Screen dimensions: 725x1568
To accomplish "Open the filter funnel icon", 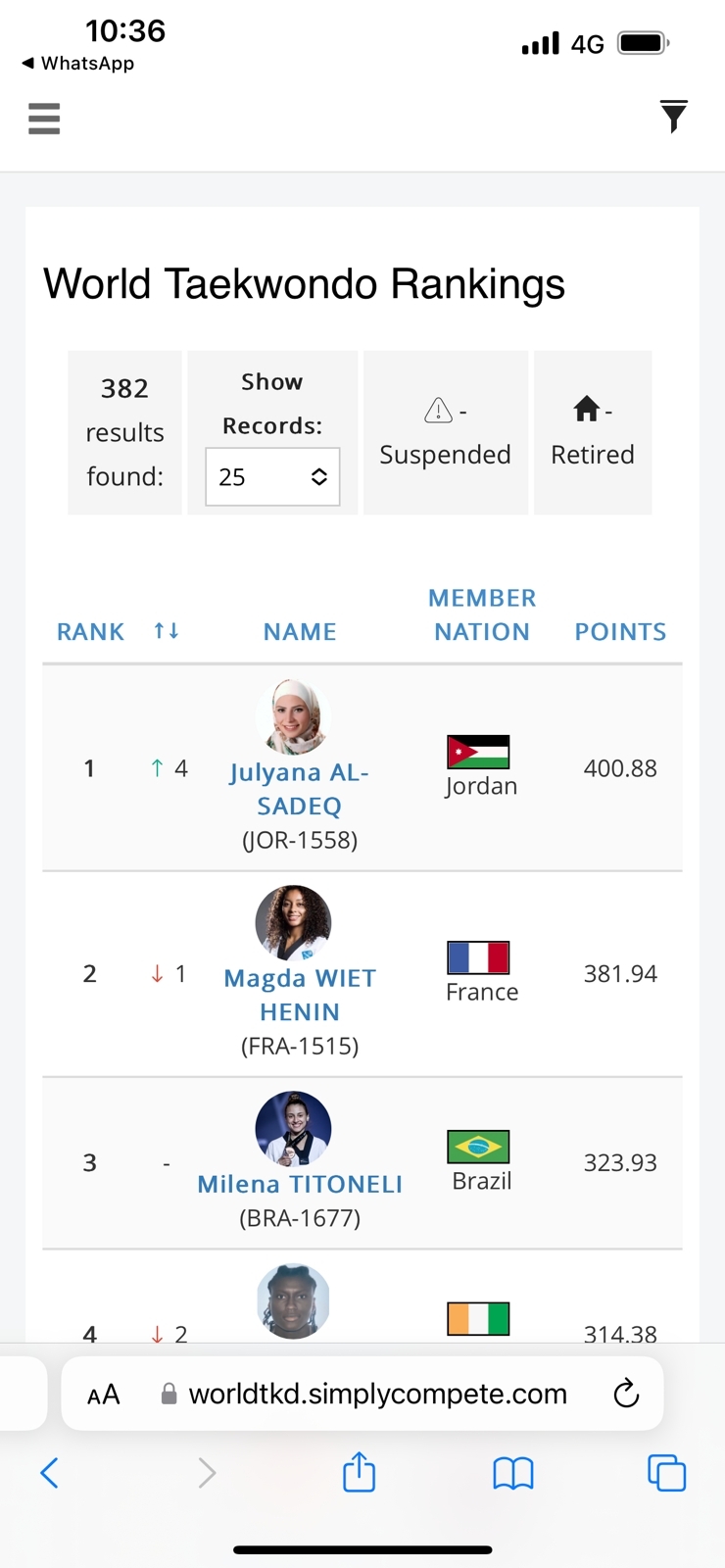I will pos(673,117).
